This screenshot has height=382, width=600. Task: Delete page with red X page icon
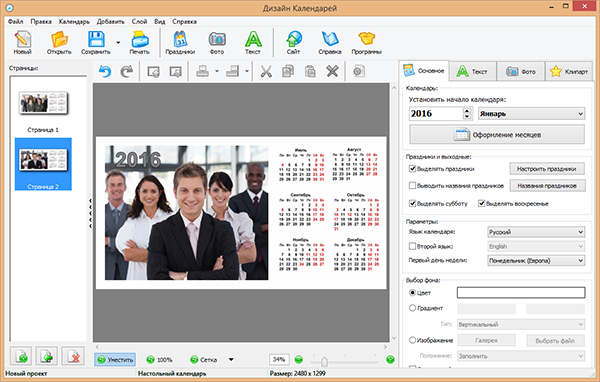pyautogui.click(x=73, y=357)
